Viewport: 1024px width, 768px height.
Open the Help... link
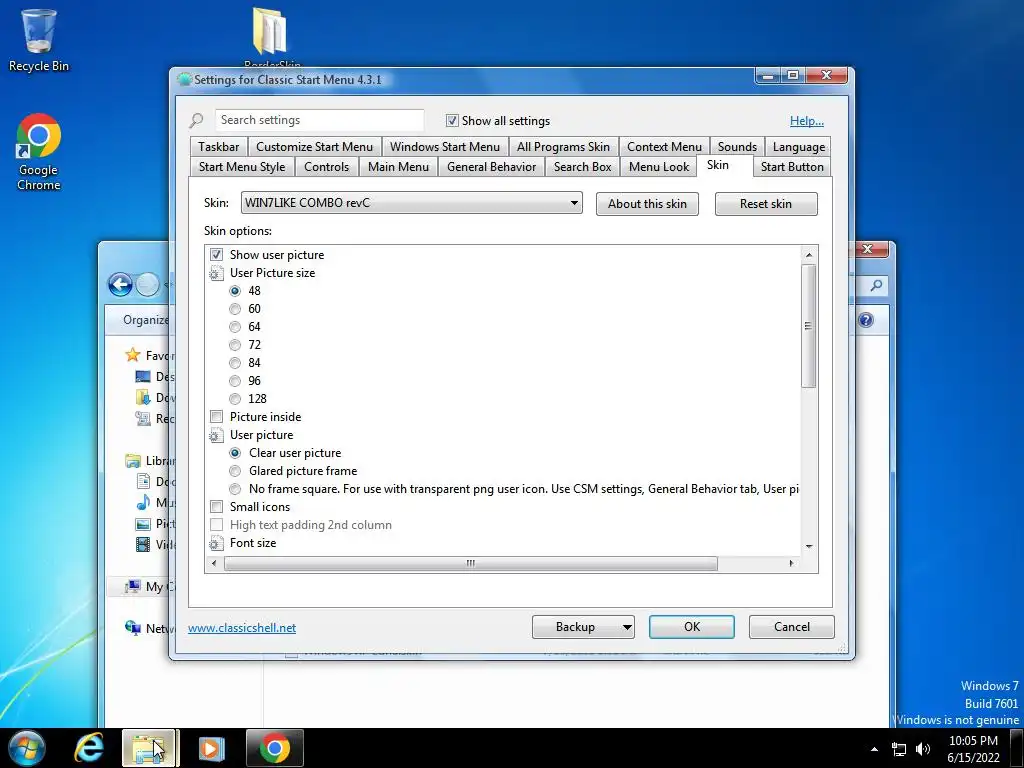pyautogui.click(x=807, y=121)
